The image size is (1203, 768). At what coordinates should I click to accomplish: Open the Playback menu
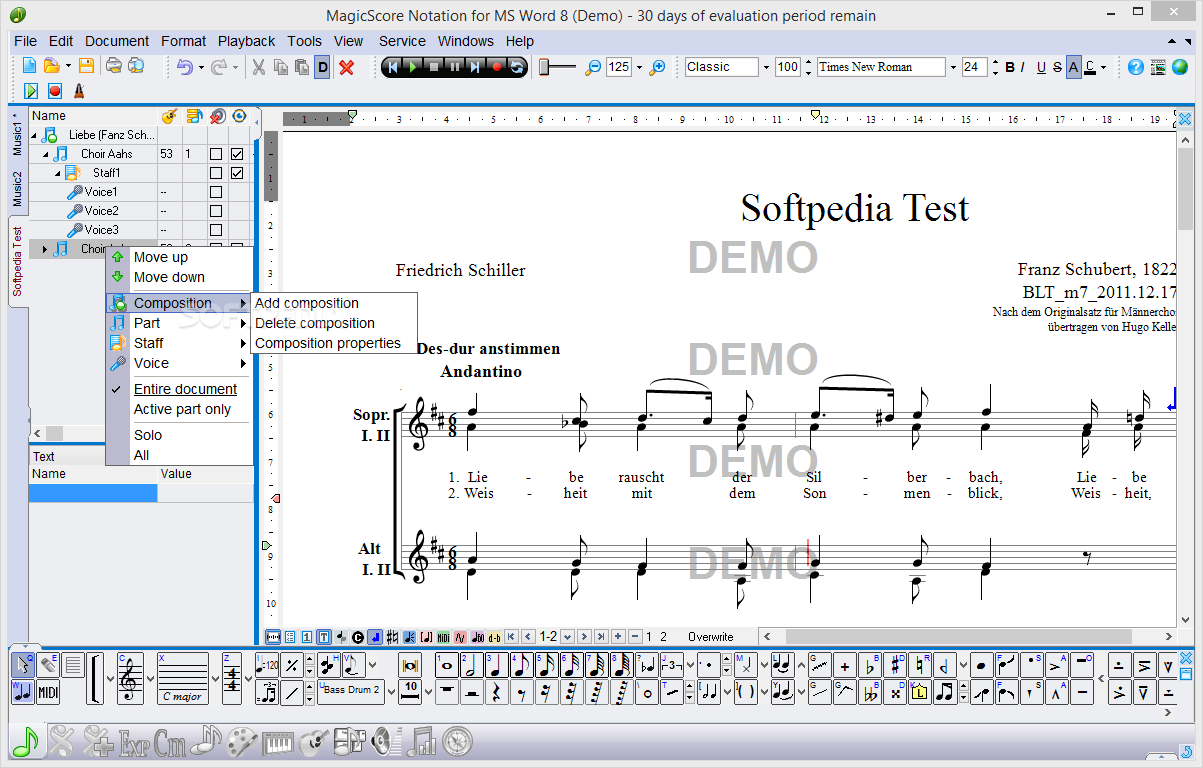point(246,41)
